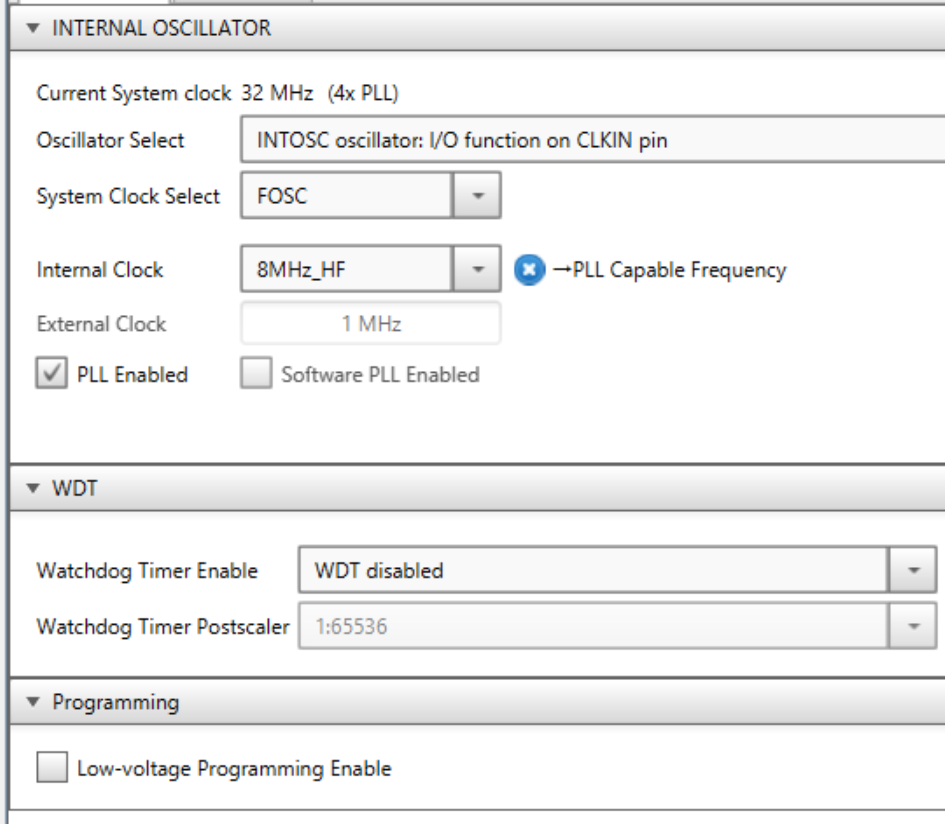Image resolution: width=945 pixels, height=824 pixels.
Task: Open the System Clock Select dropdown arrow
Action: click(477, 195)
